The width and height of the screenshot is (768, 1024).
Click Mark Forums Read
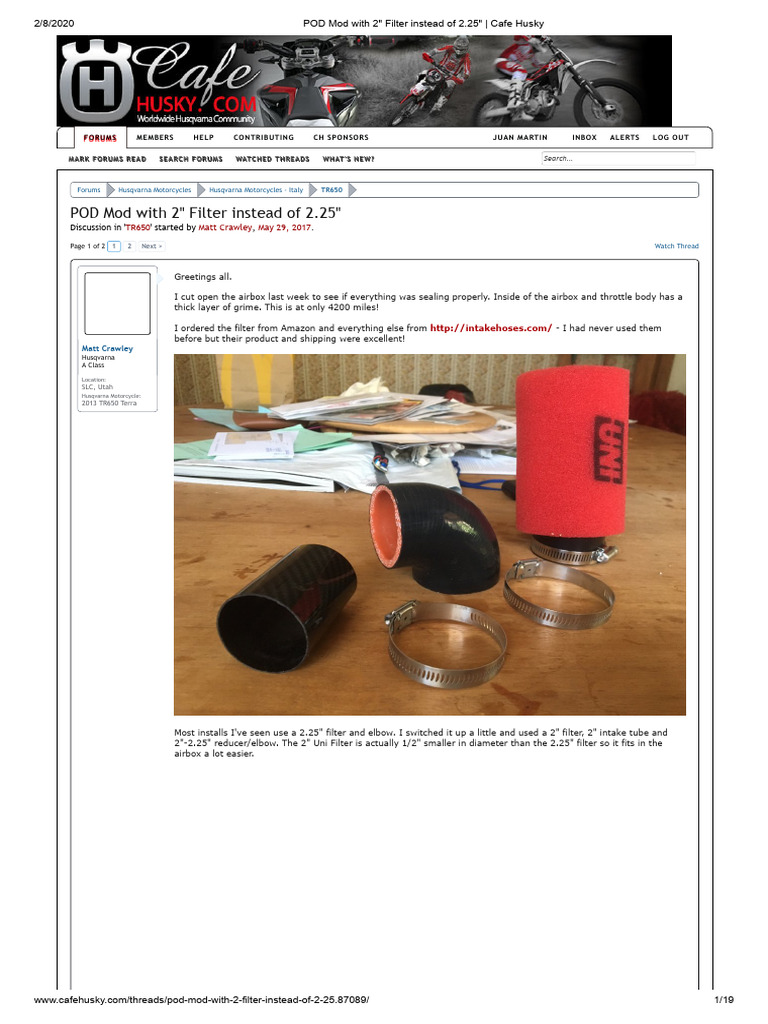(107, 159)
